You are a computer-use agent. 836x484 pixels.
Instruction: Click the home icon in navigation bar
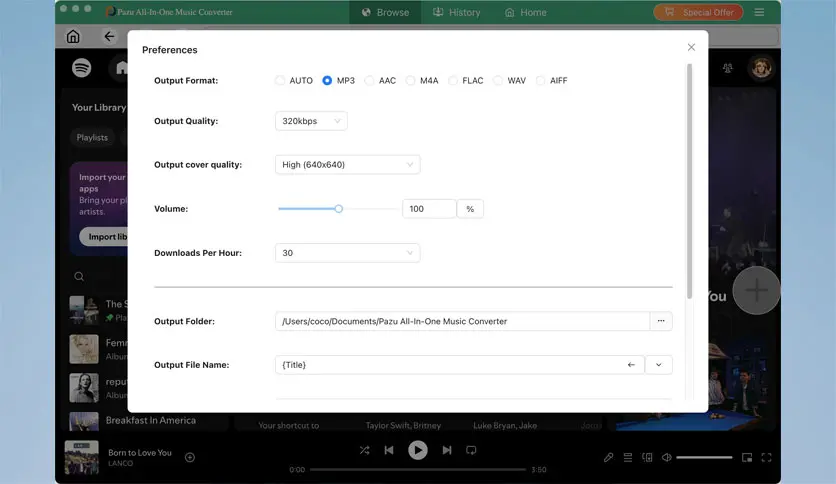click(73, 36)
